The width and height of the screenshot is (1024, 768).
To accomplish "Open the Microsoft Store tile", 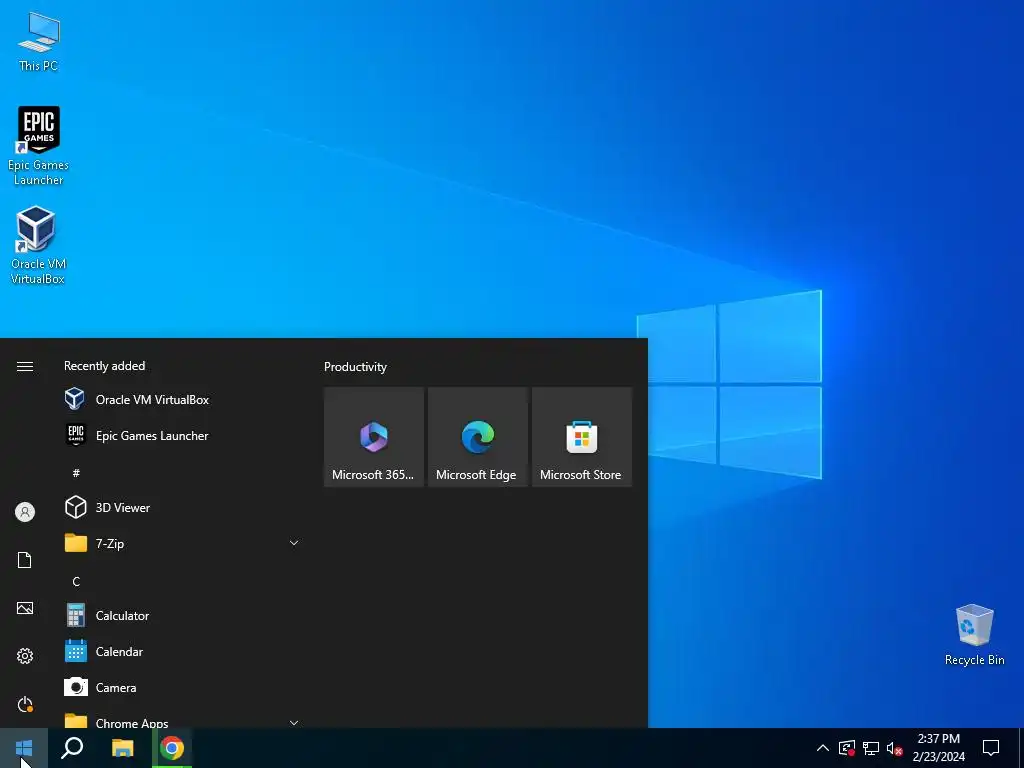I will [x=582, y=437].
